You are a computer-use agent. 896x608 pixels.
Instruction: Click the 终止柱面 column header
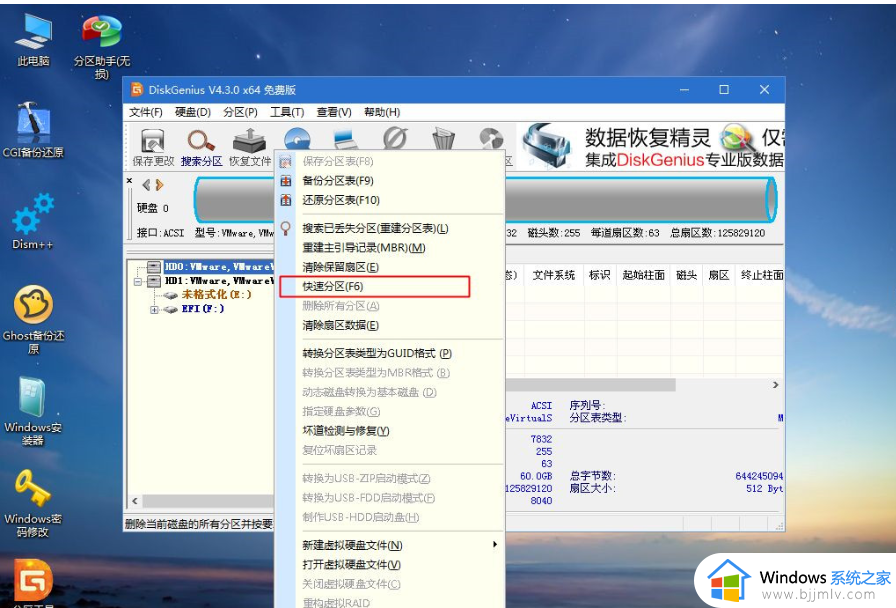coord(761,275)
